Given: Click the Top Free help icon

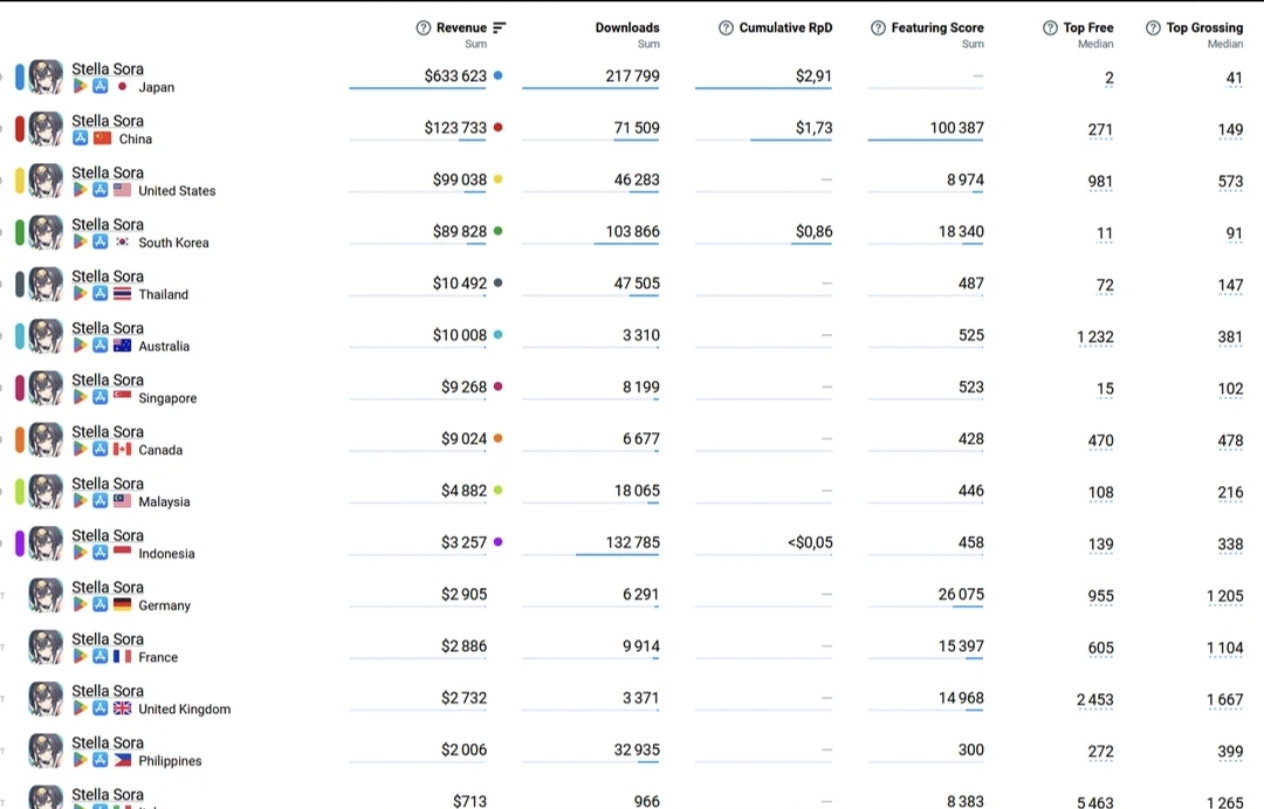Looking at the screenshot, I should 1050,28.
